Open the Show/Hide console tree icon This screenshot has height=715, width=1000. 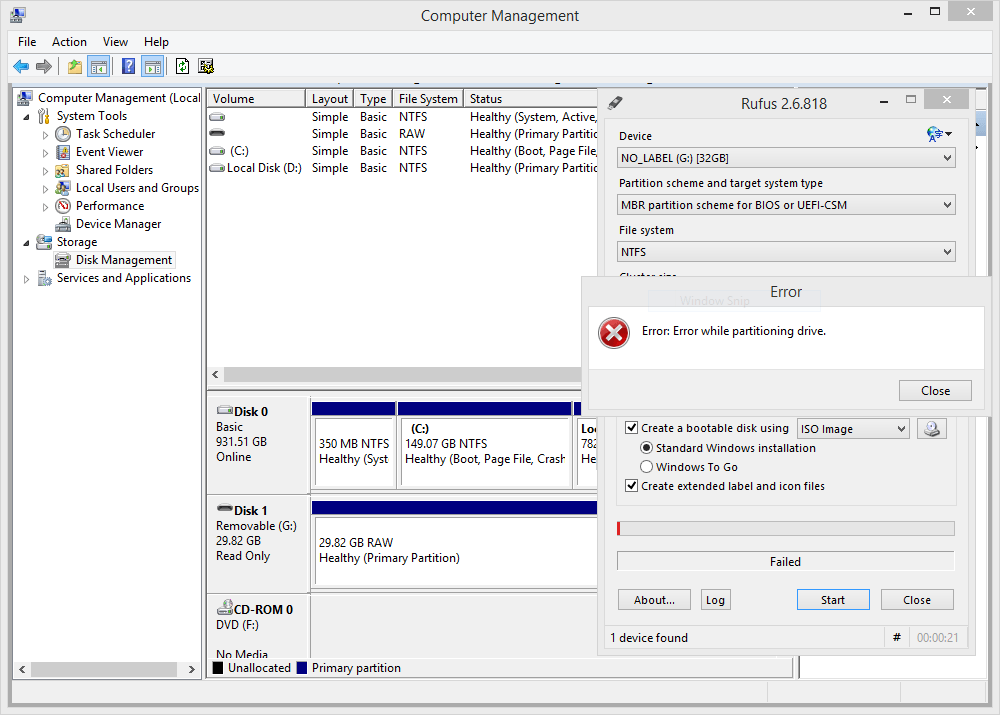pyautogui.click(x=100, y=66)
